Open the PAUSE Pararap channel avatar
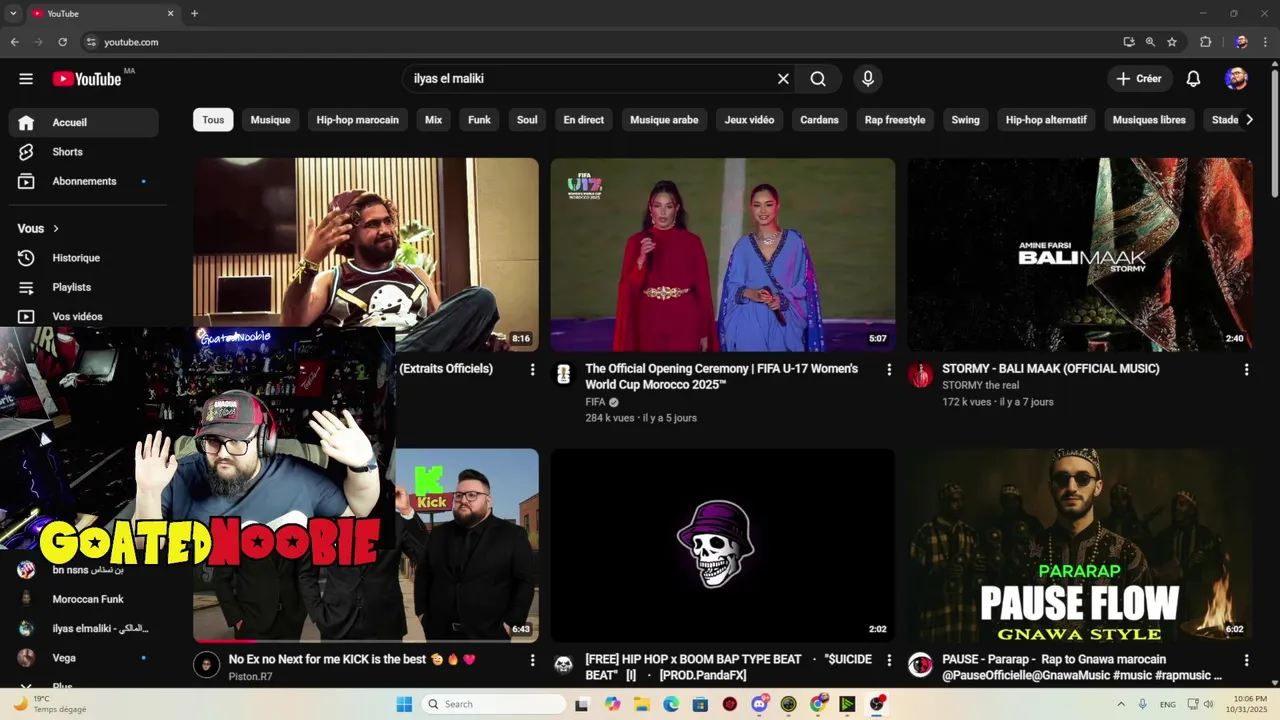 coord(920,665)
